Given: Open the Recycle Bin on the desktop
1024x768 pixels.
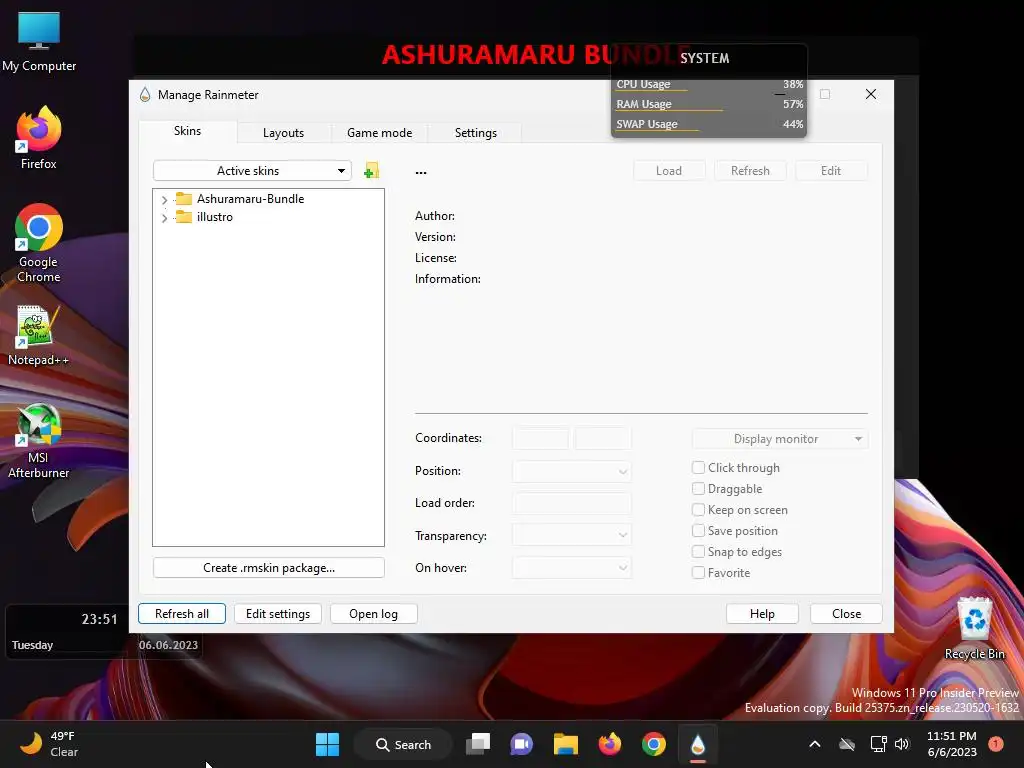Looking at the screenshot, I should pyautogui.click(x=974, y=629).
